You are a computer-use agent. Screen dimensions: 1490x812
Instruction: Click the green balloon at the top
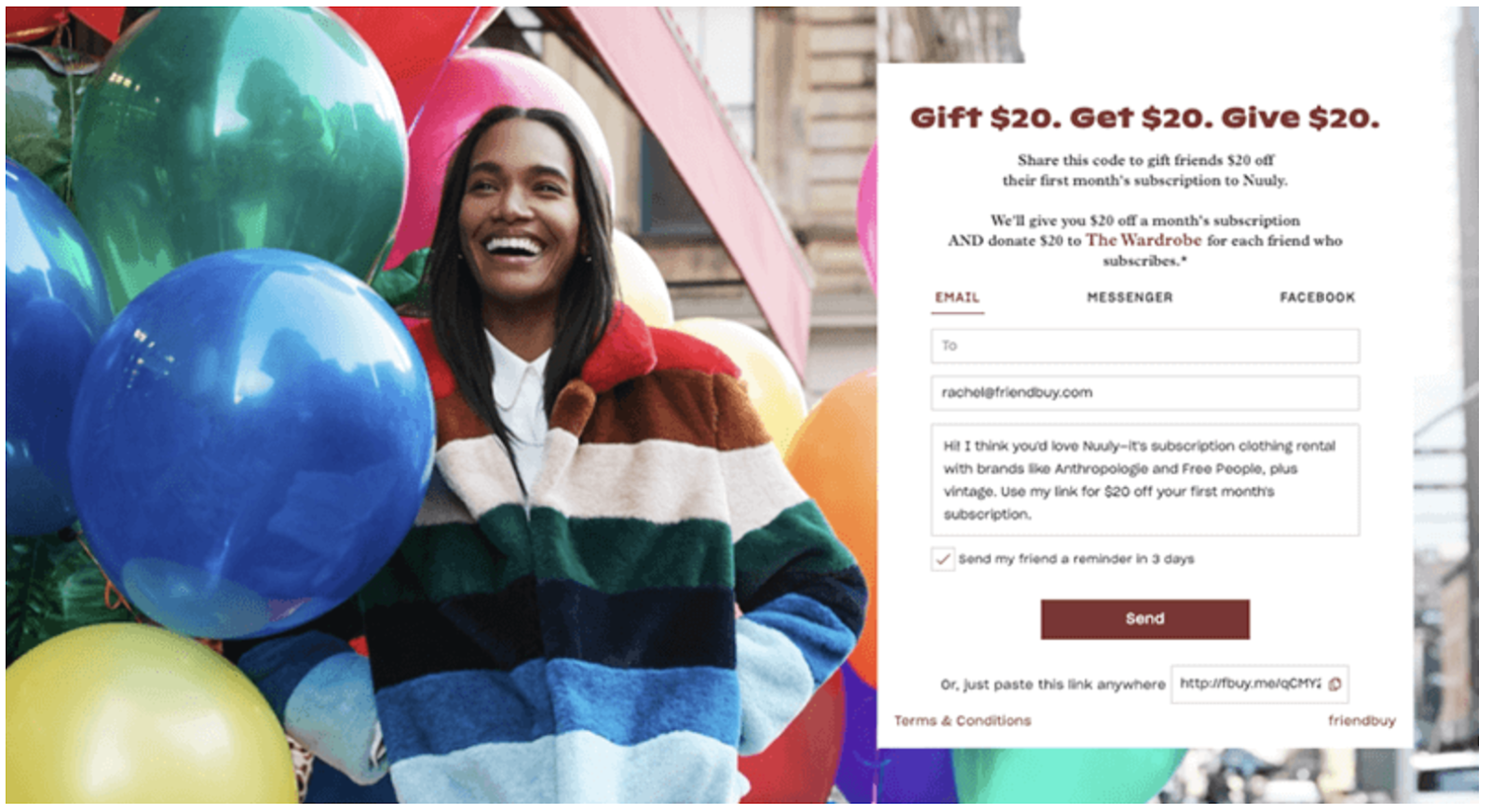coord(237,140)
